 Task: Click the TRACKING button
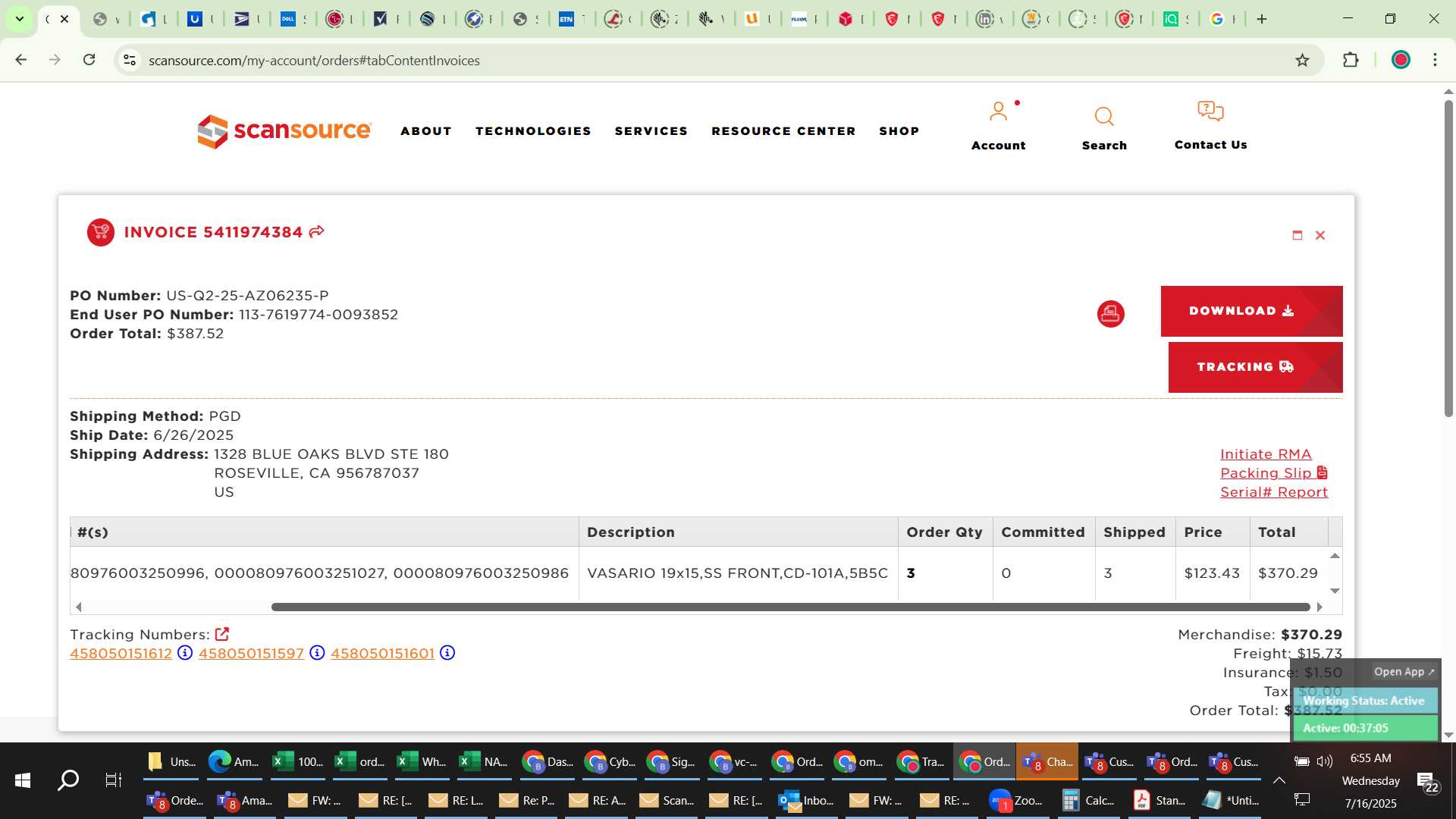(x=1255, y=367)
